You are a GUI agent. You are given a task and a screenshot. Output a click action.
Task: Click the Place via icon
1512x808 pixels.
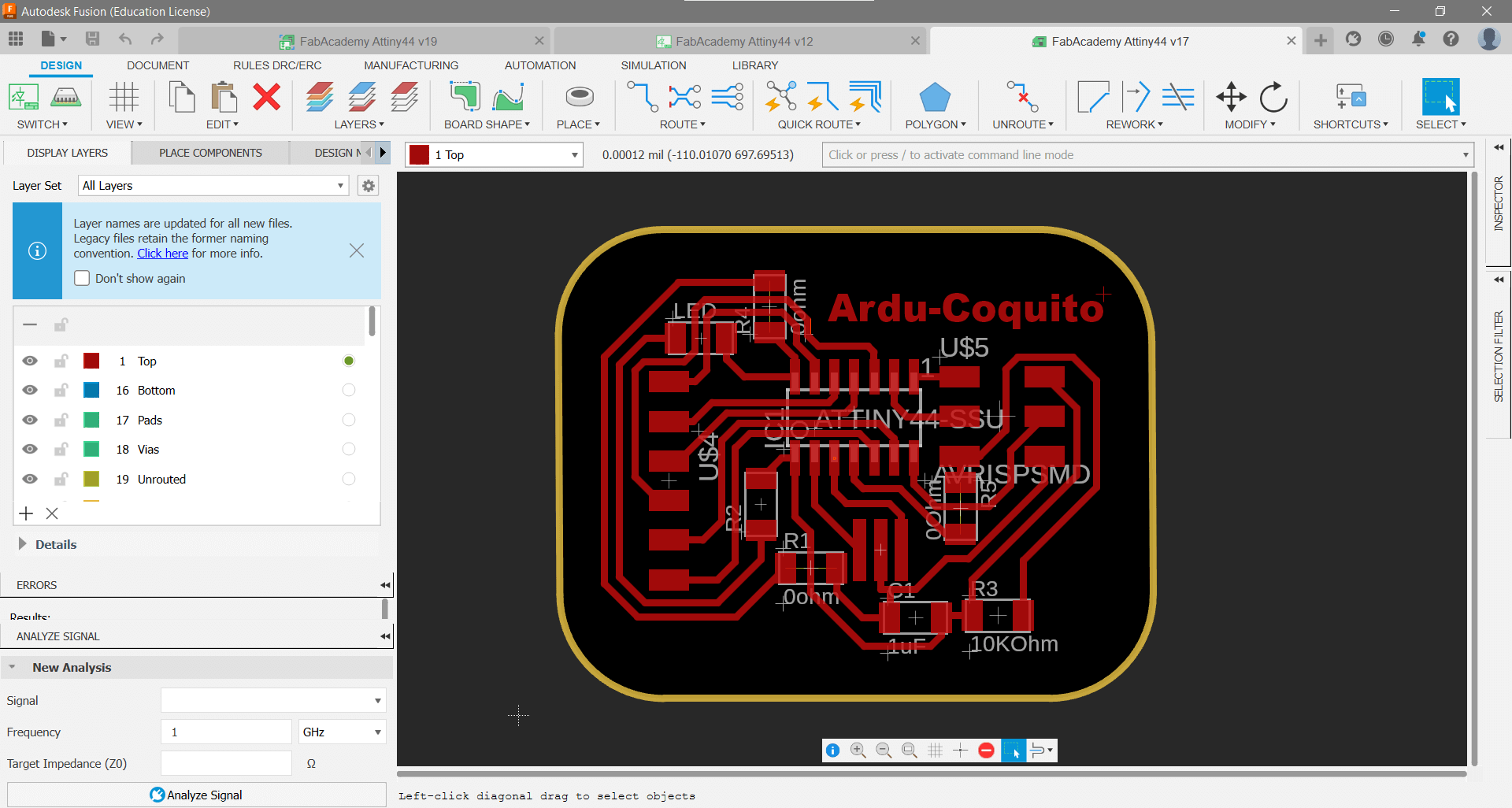(580, 98)
